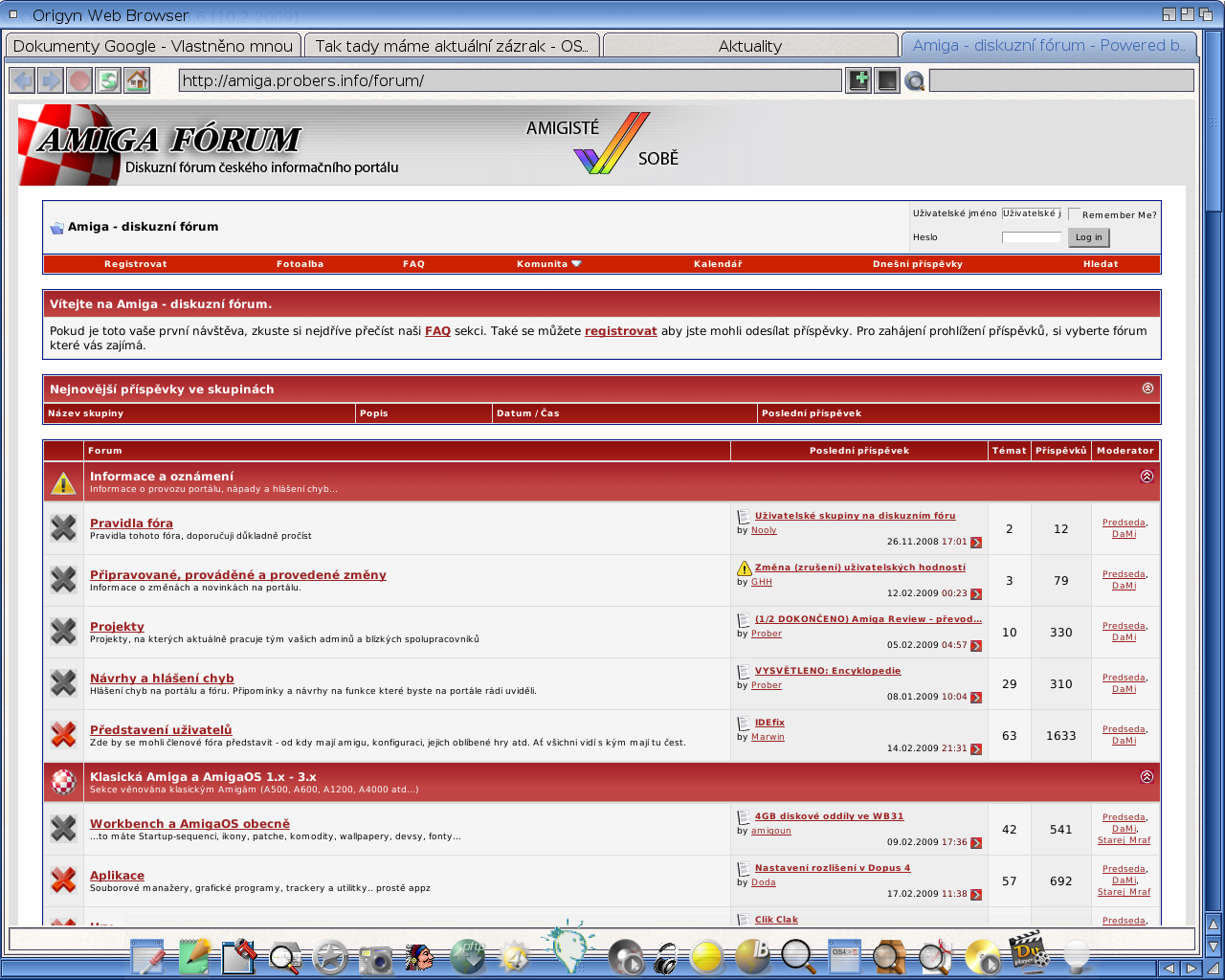Open the 4GB diskové oddíly ve WB31 post

(x=829, y=816)
